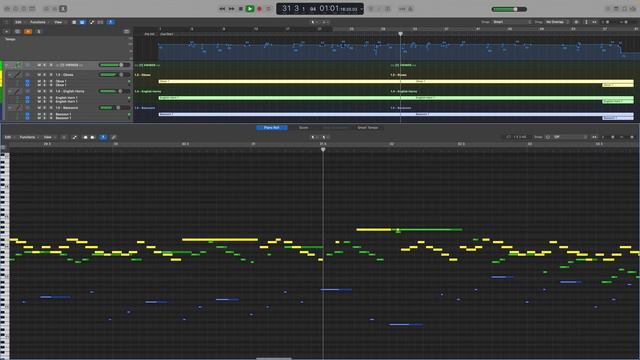Click the English Horns track instrument icon

point(18,91)
